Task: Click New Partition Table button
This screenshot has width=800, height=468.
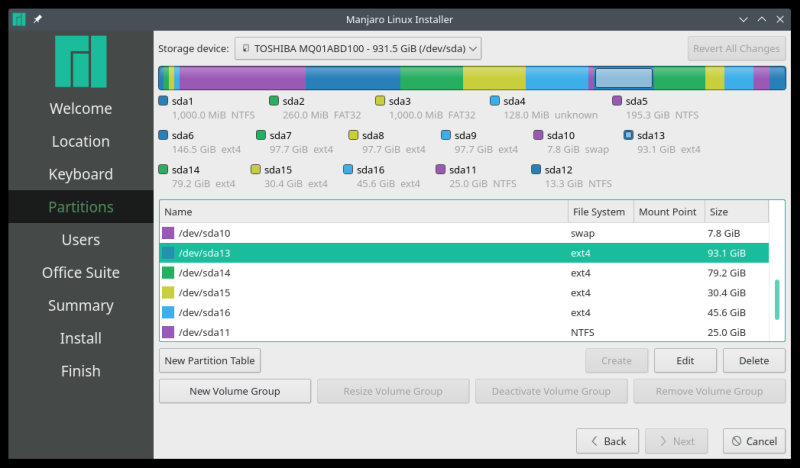Action: click(210, 361)
